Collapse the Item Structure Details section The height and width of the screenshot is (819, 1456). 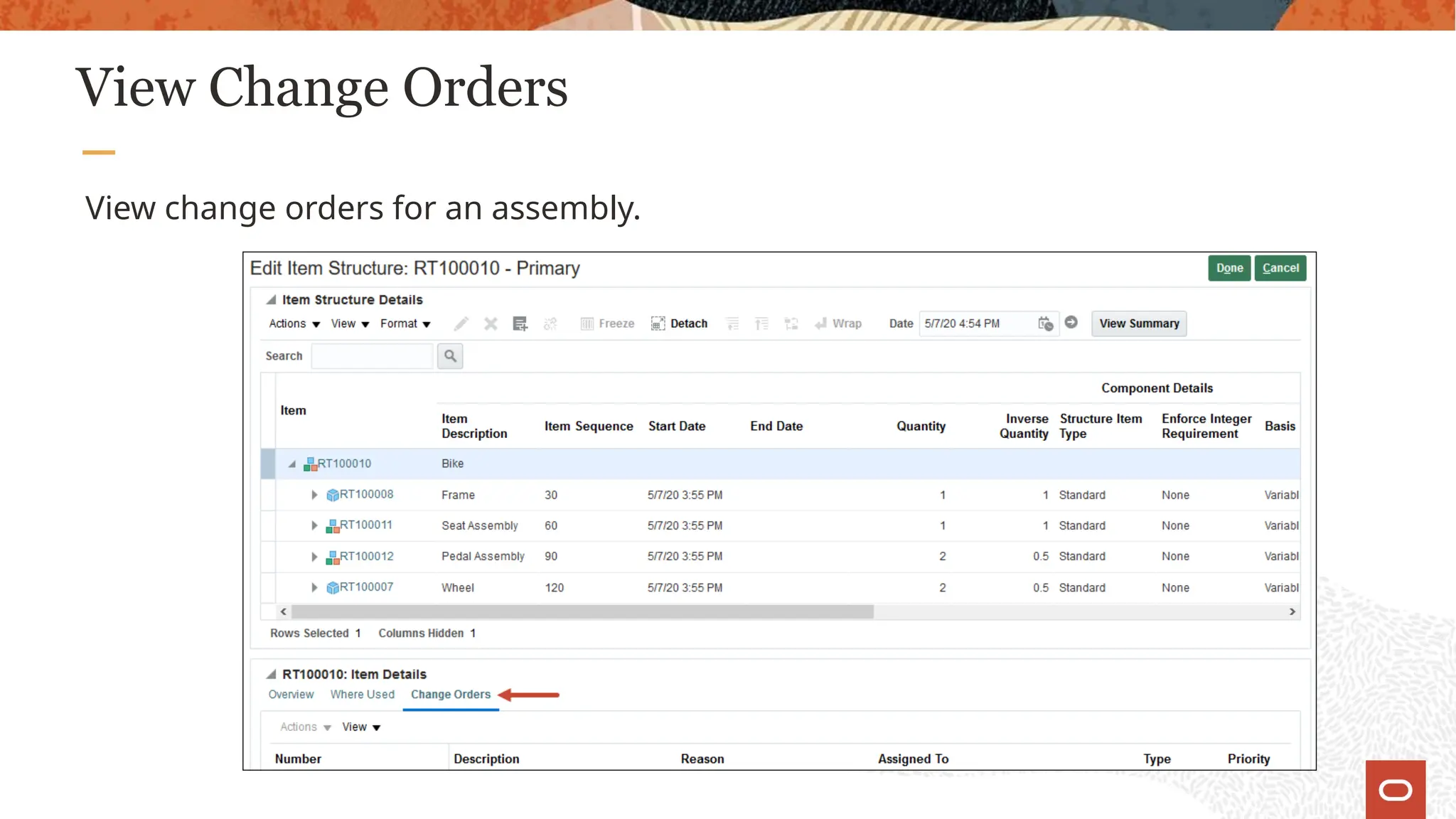tap(271, 300)
